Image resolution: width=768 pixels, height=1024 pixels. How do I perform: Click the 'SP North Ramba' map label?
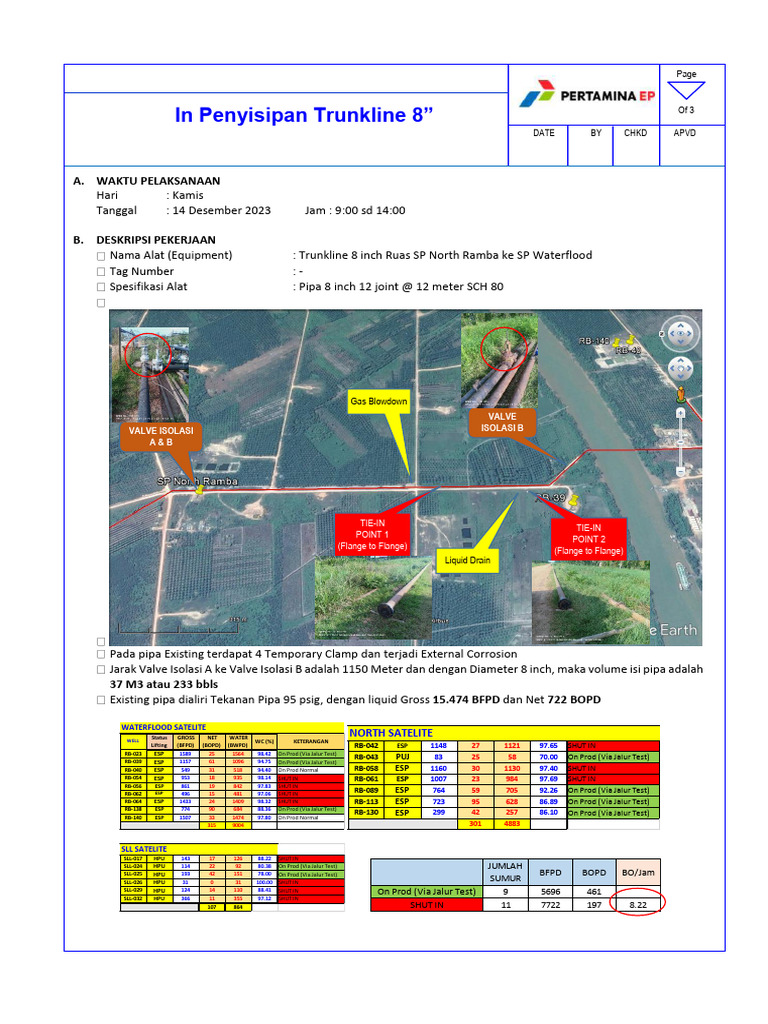[x=197, y=481]
